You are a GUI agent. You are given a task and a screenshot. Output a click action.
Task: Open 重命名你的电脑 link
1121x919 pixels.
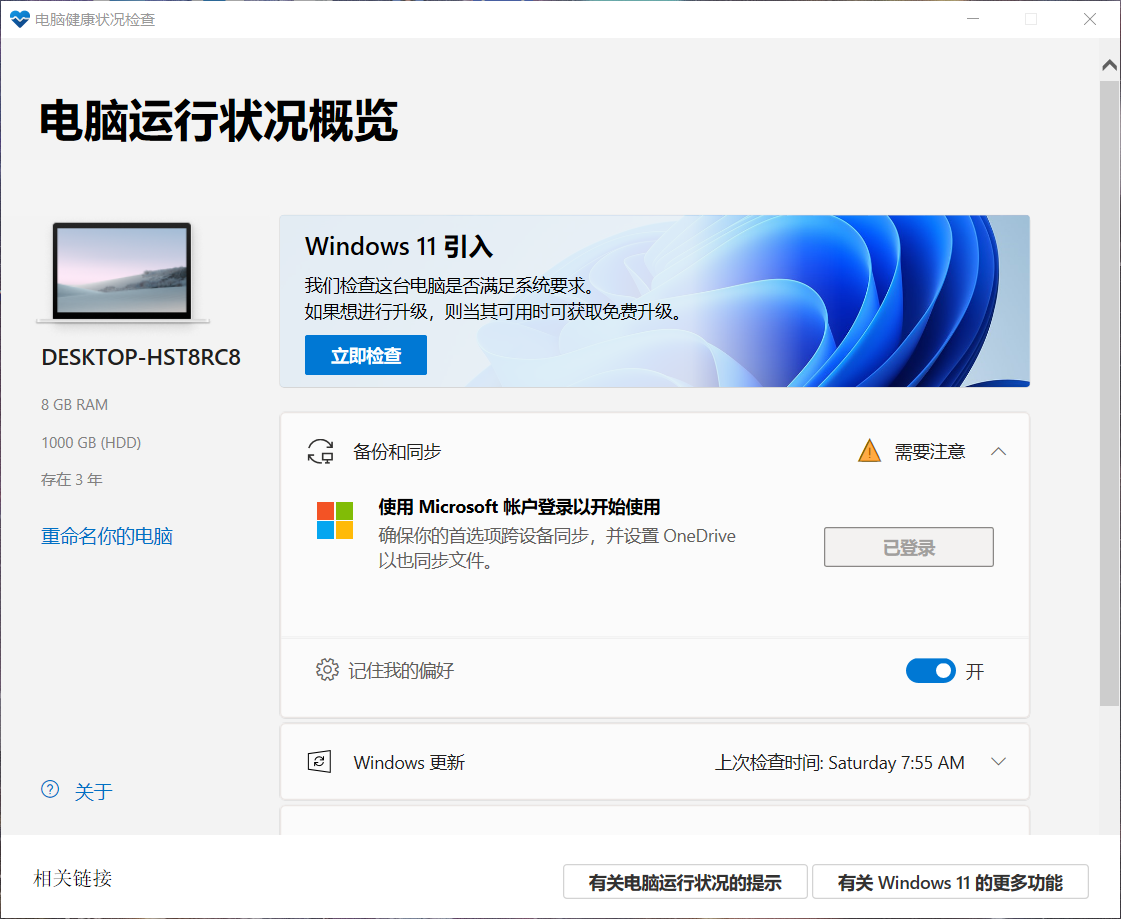click(x=106, y=535)
